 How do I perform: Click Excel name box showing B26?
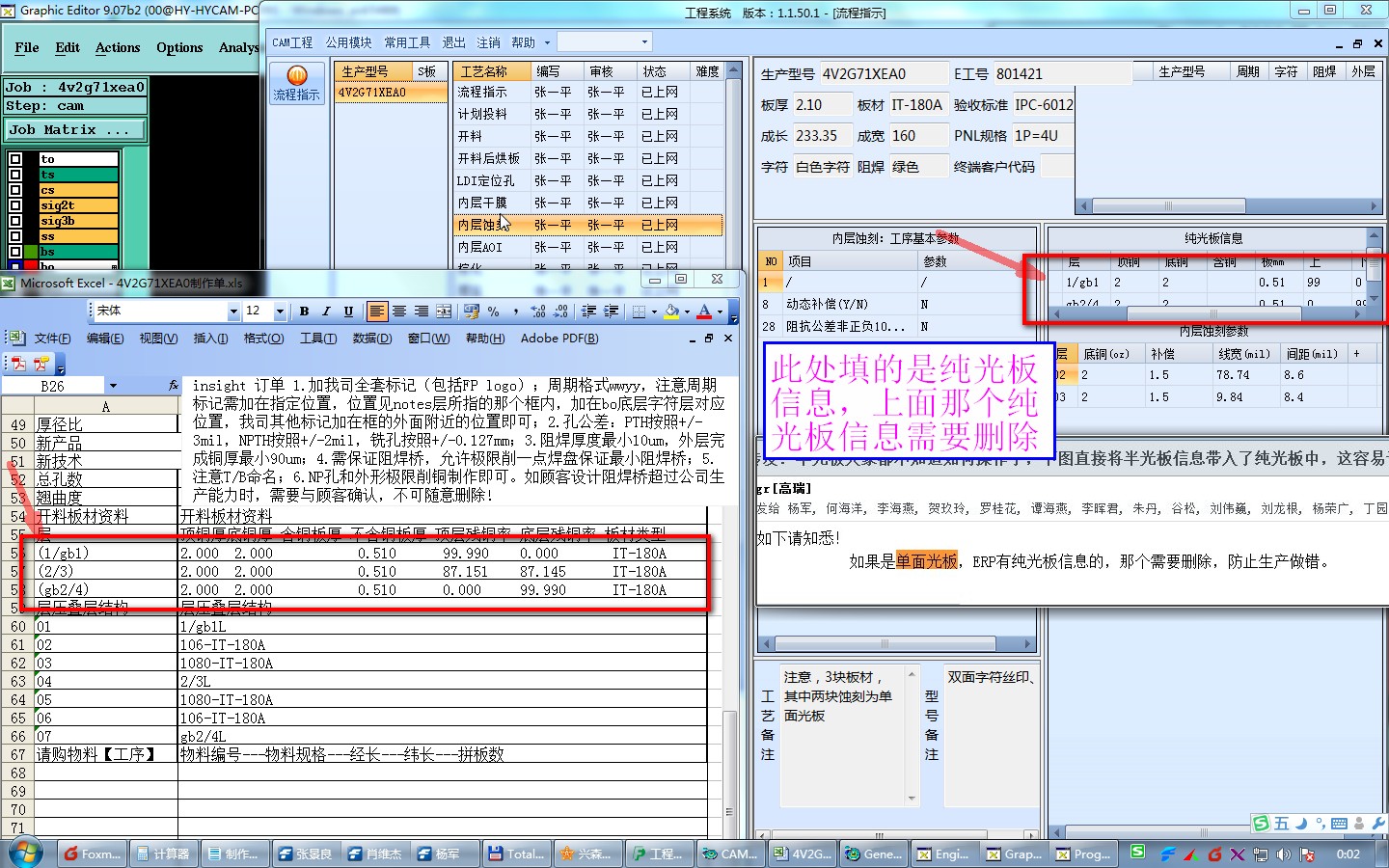(x=53, y=386)
